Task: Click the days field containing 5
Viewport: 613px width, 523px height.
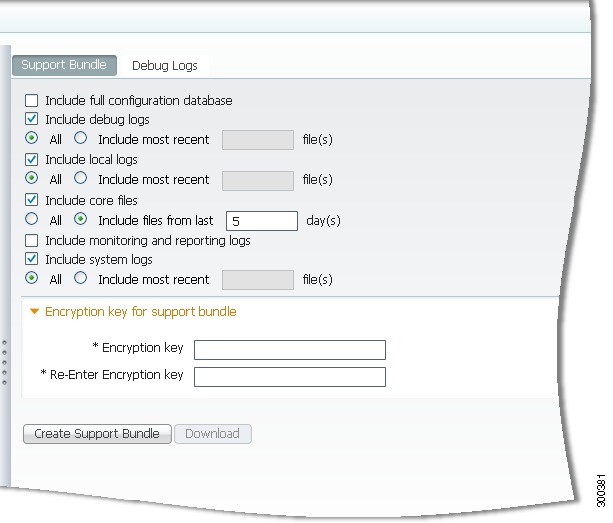Action: click(262, 221)
